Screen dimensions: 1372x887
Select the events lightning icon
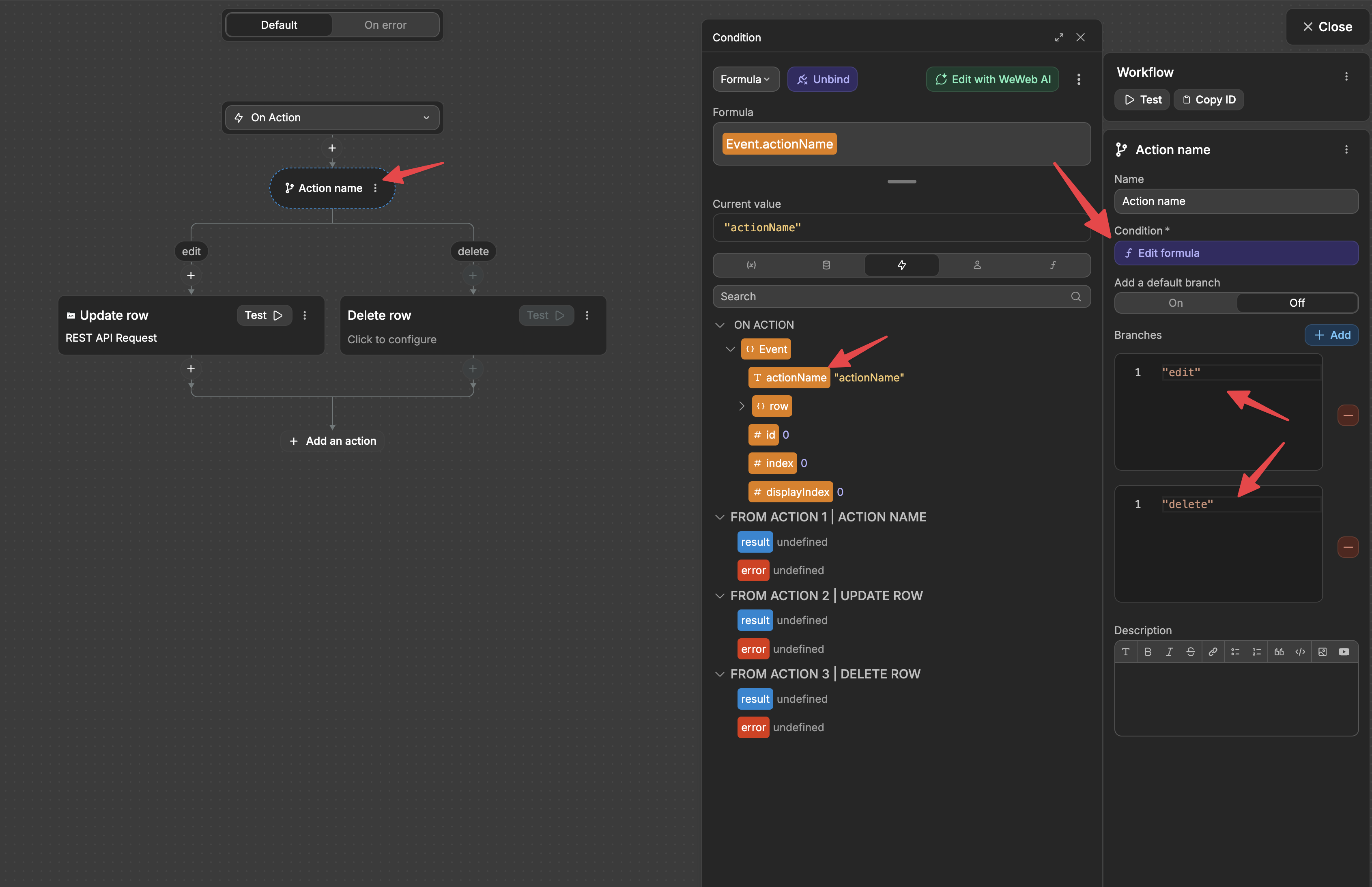[x=901, y=265]
